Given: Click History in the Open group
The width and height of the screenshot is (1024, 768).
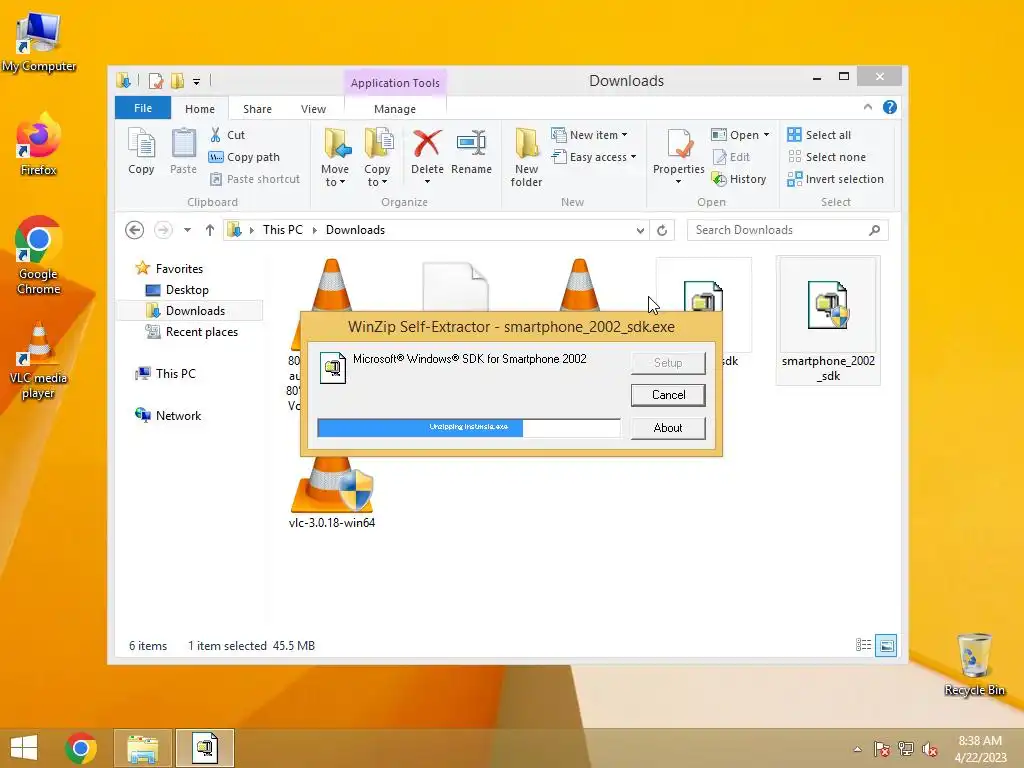Looking at the screenshot, I should point(739,179).
